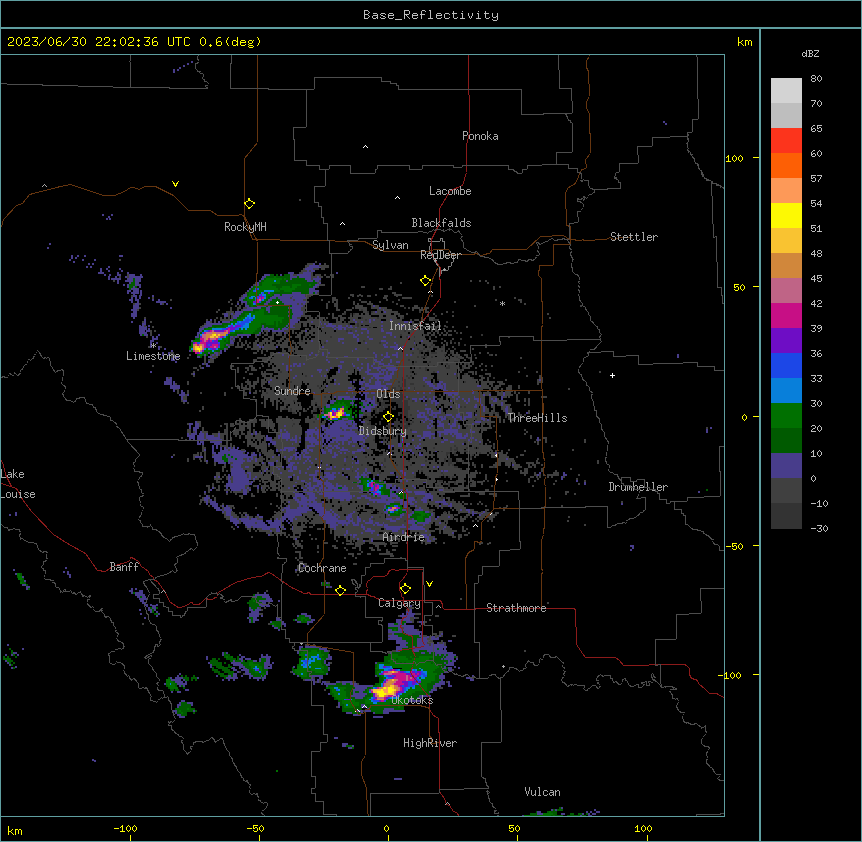Click the 100 tick on the right axis

point(735,158)
